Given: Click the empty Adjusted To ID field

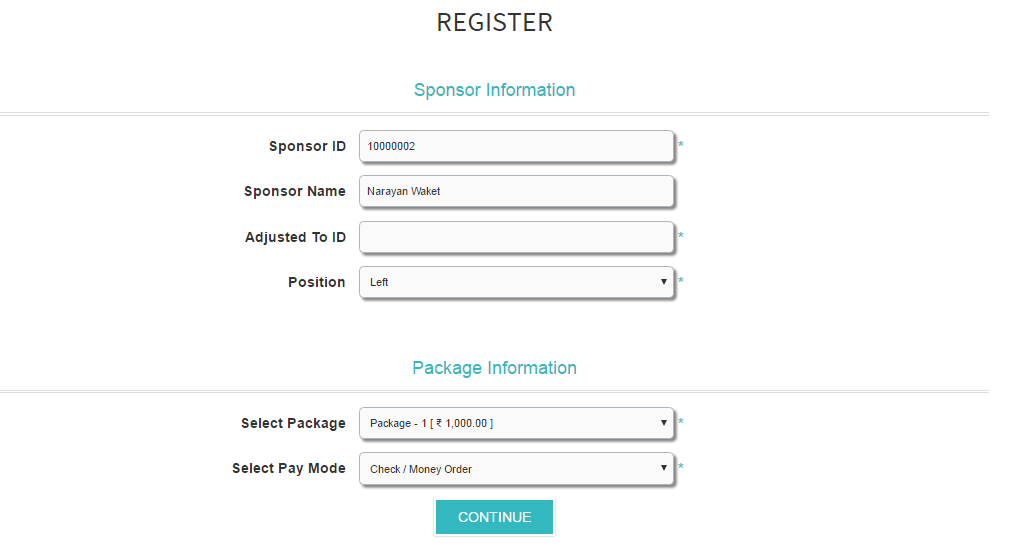Looking at the screenshot, I should click(516, 237).
